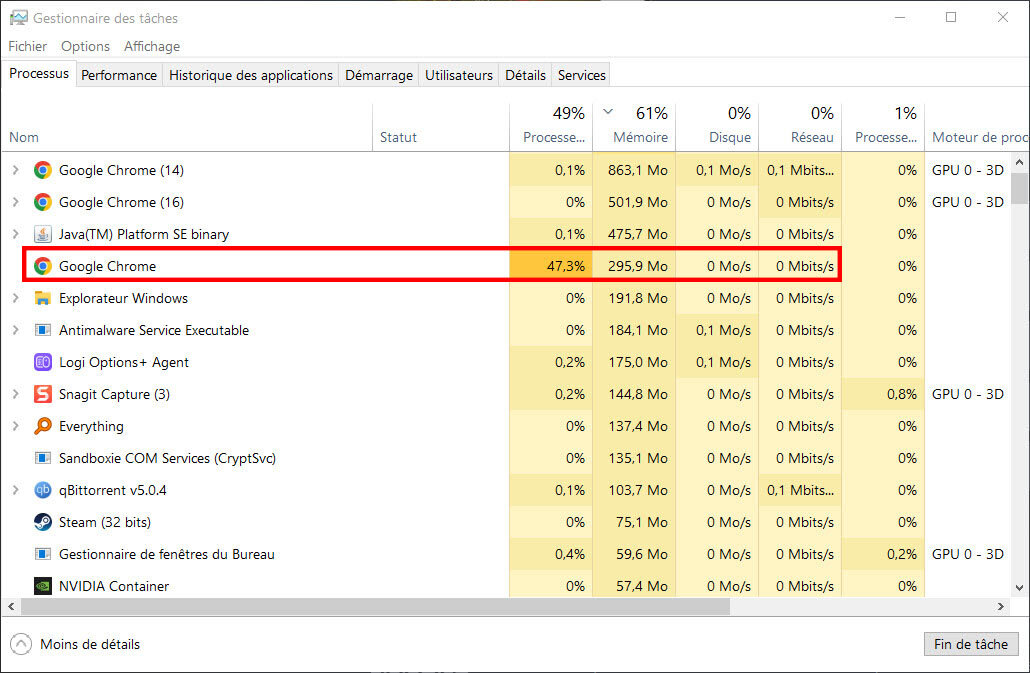Click the Sandboxie COM Services icon
Screen dimensions: 1030x673
(43, 458)
